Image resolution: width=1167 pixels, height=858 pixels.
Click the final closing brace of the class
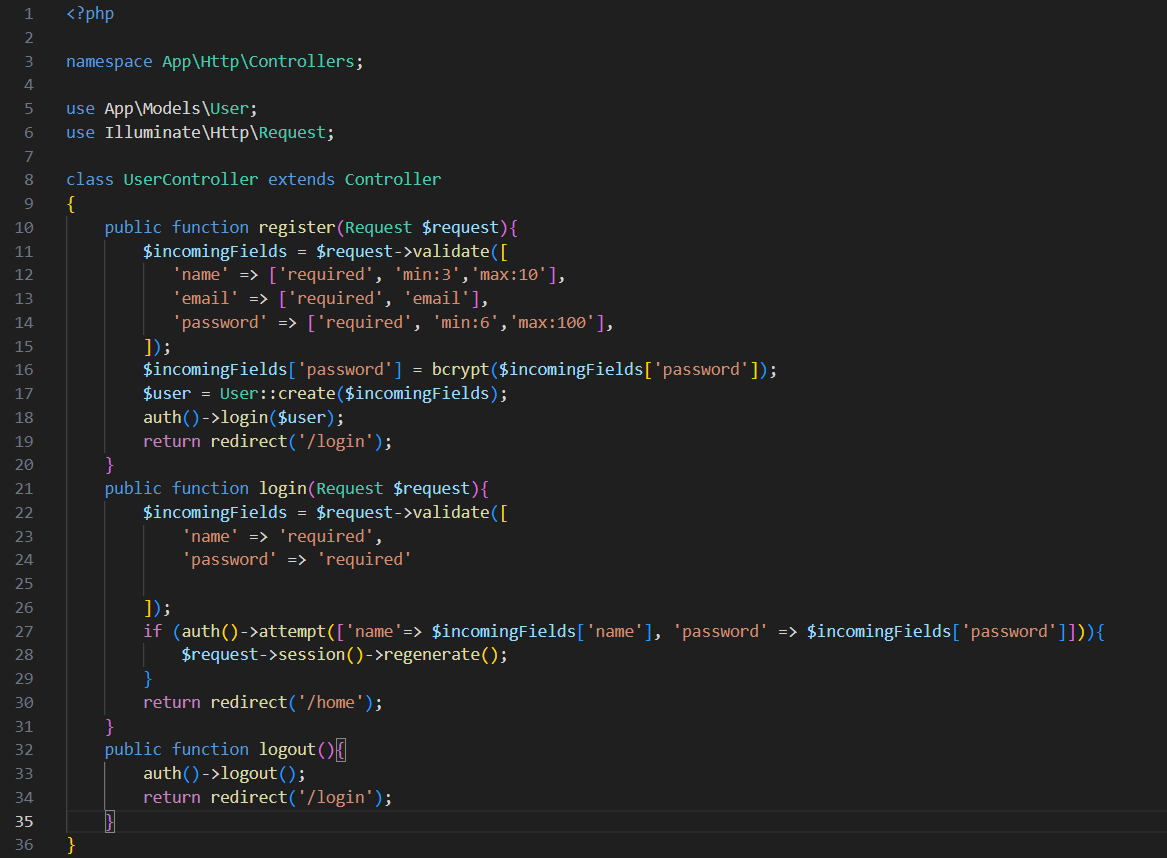point(71,845)
